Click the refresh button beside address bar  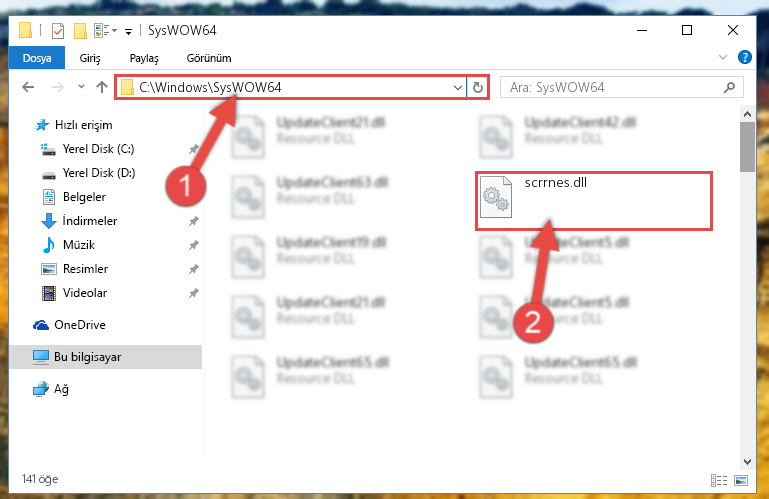pos(478,87)
